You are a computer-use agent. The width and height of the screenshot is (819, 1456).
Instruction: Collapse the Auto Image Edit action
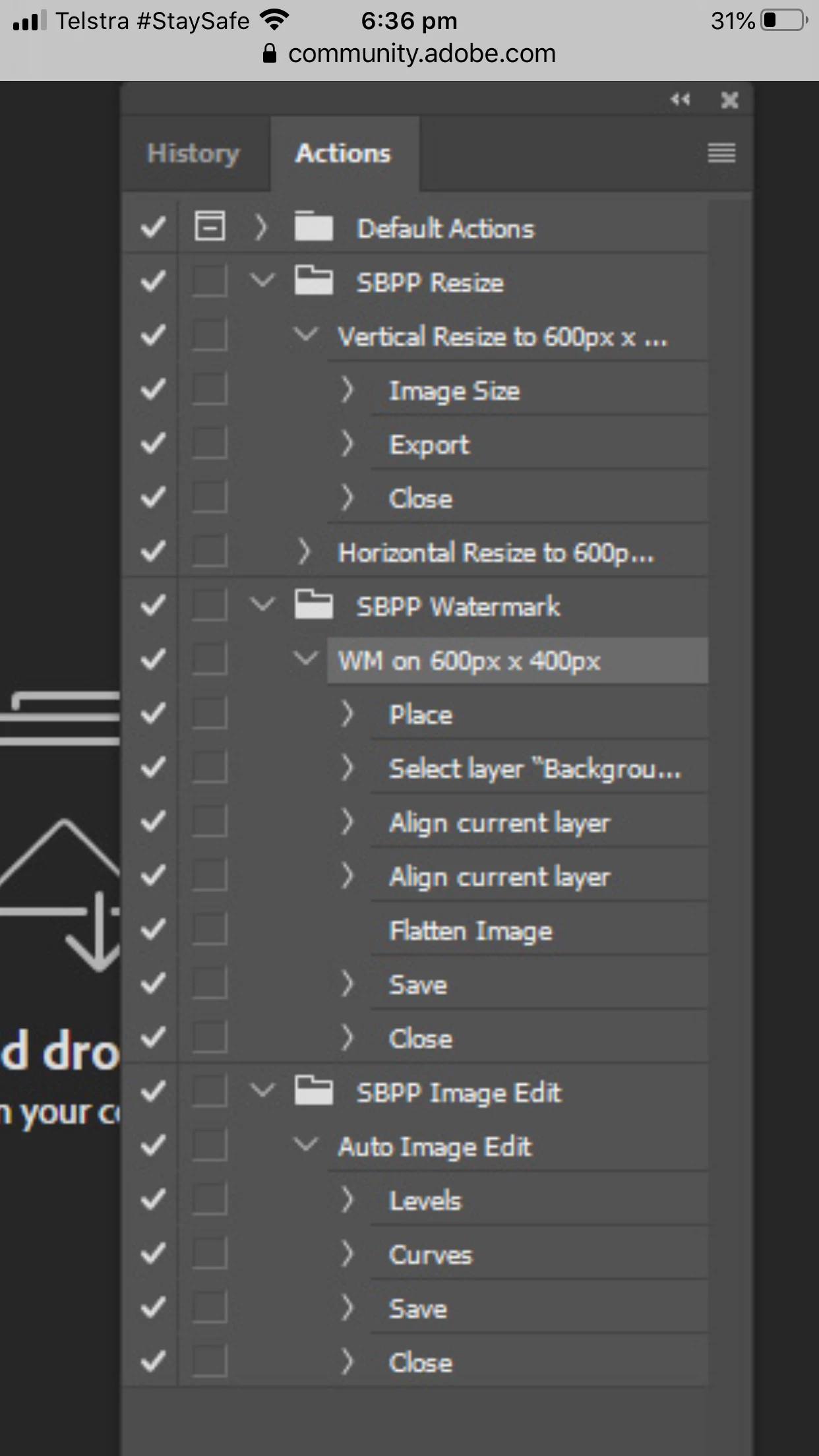pyautogui.click(x=305, y=1144)
